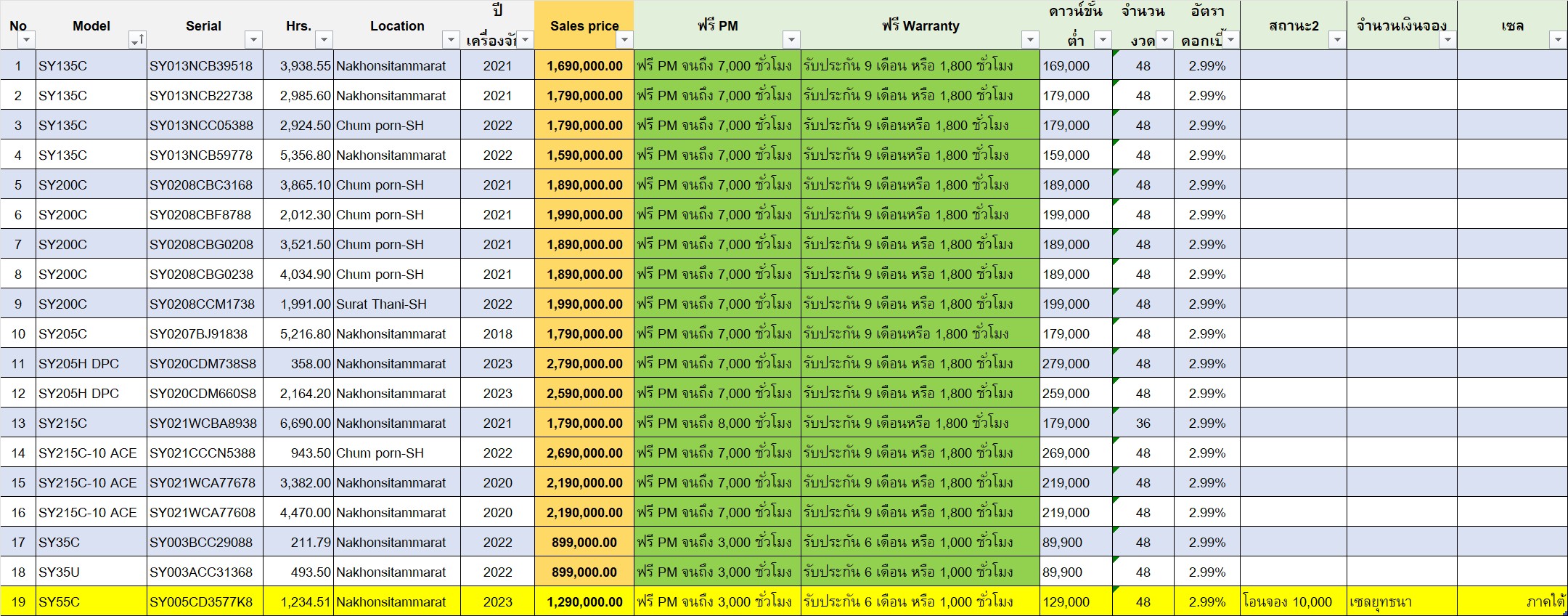Select sales price 1,590,000.00
The height and width of the screenshot is (616, 1568).
pyautogui.click(x=584, y=155)
